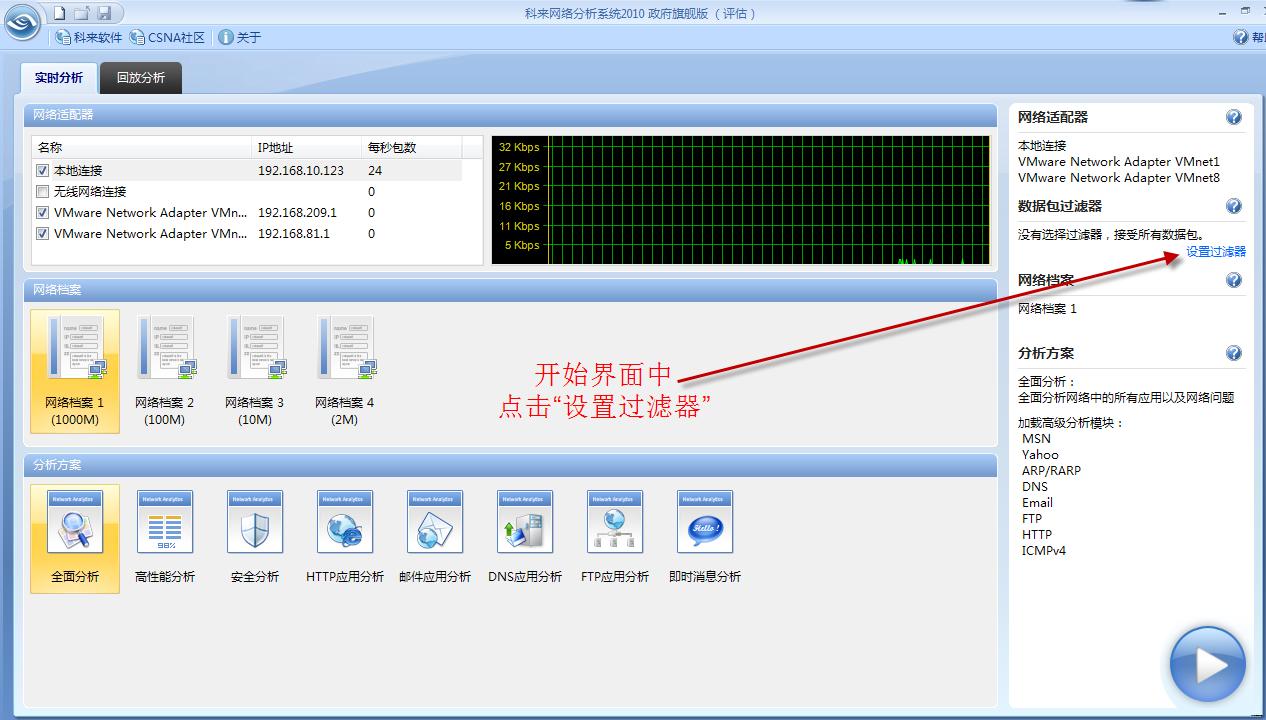Click the help icon beside 数据包过滤器
The image size is (1266, 720).
[1233, 206]
